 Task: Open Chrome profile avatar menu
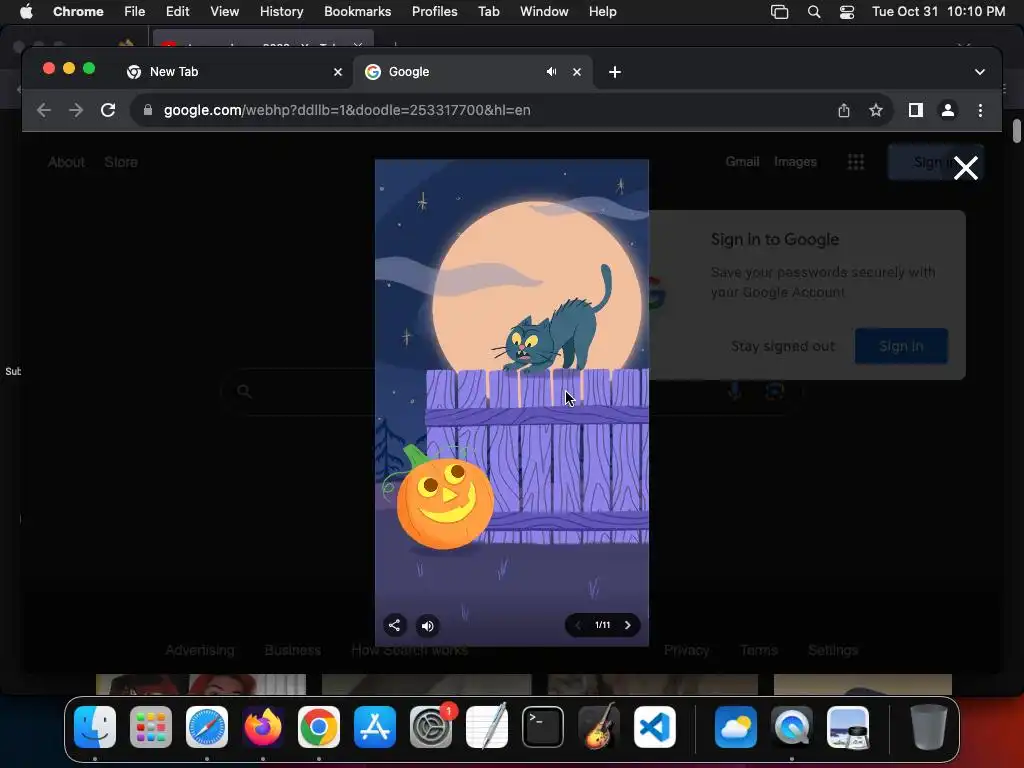pos(948,110)
